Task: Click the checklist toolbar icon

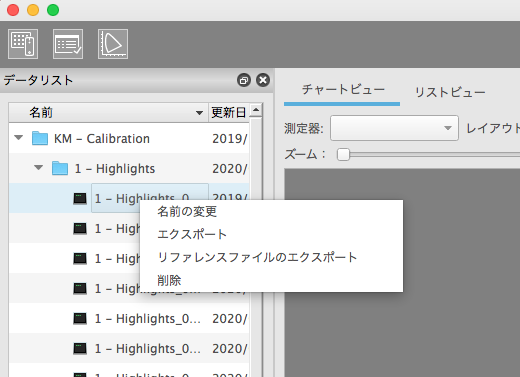Action: click(x=68, y=44)
